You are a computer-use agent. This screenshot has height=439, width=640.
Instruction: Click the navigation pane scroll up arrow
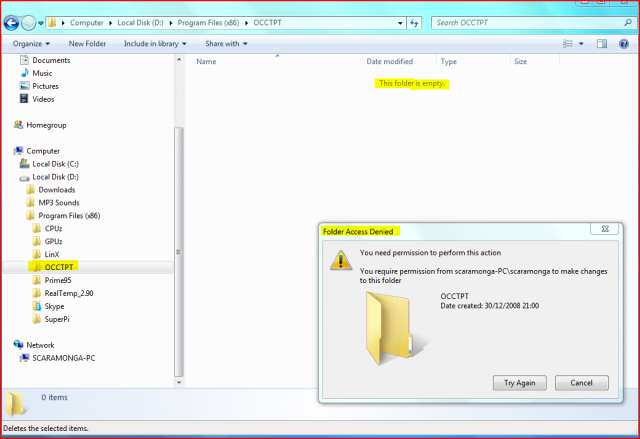point(179,60)
